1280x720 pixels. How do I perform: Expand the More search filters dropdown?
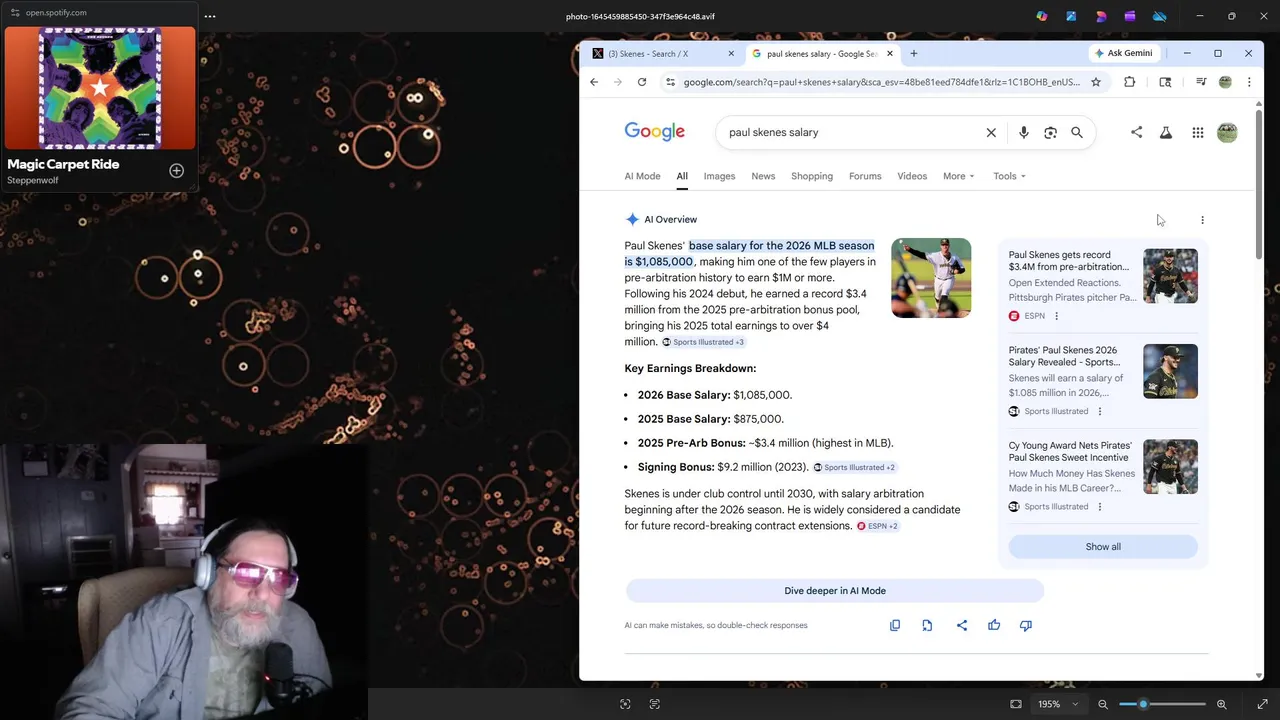(958, 176)
